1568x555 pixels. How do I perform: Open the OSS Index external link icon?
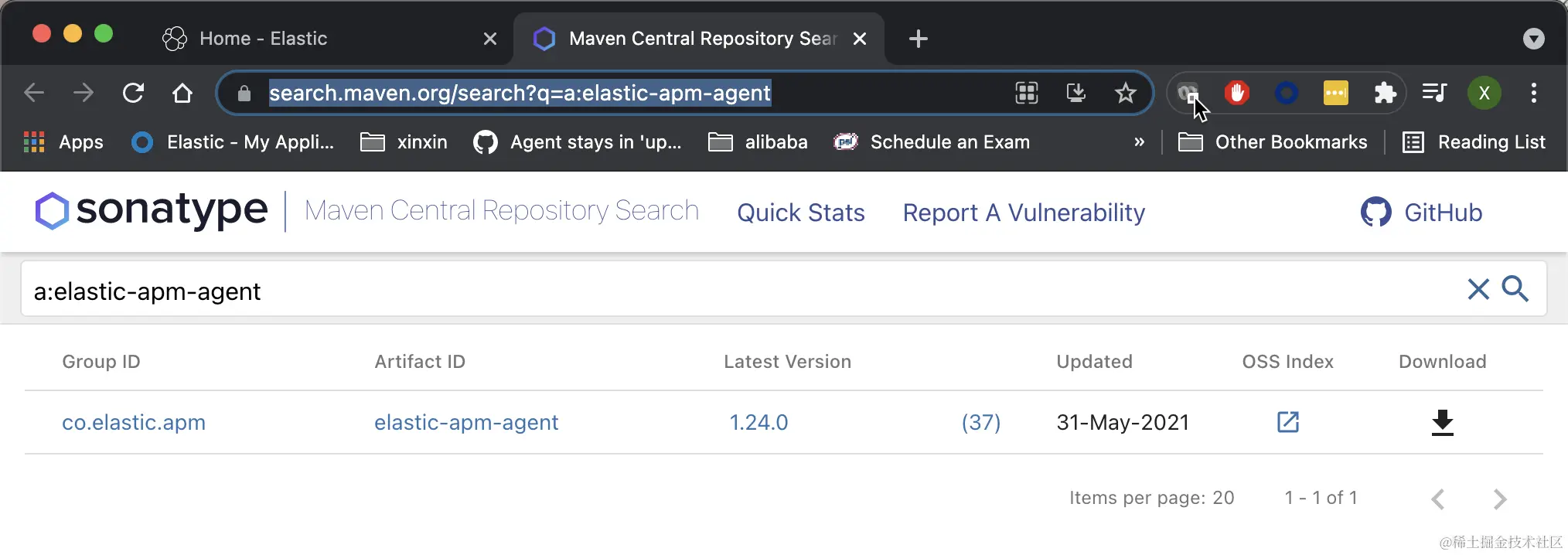[x=1287, y=422]
